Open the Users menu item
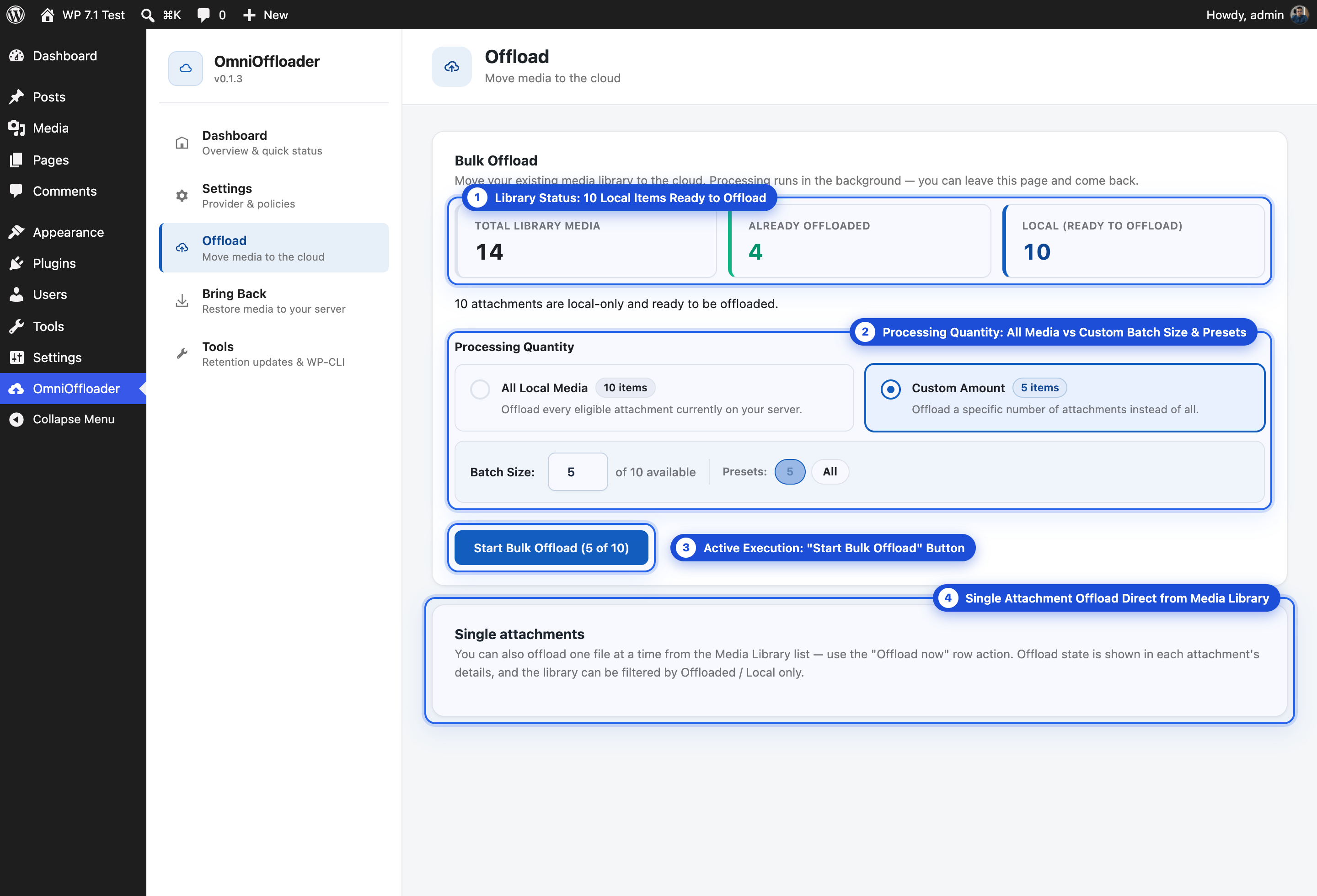 [x=73, y=294]
